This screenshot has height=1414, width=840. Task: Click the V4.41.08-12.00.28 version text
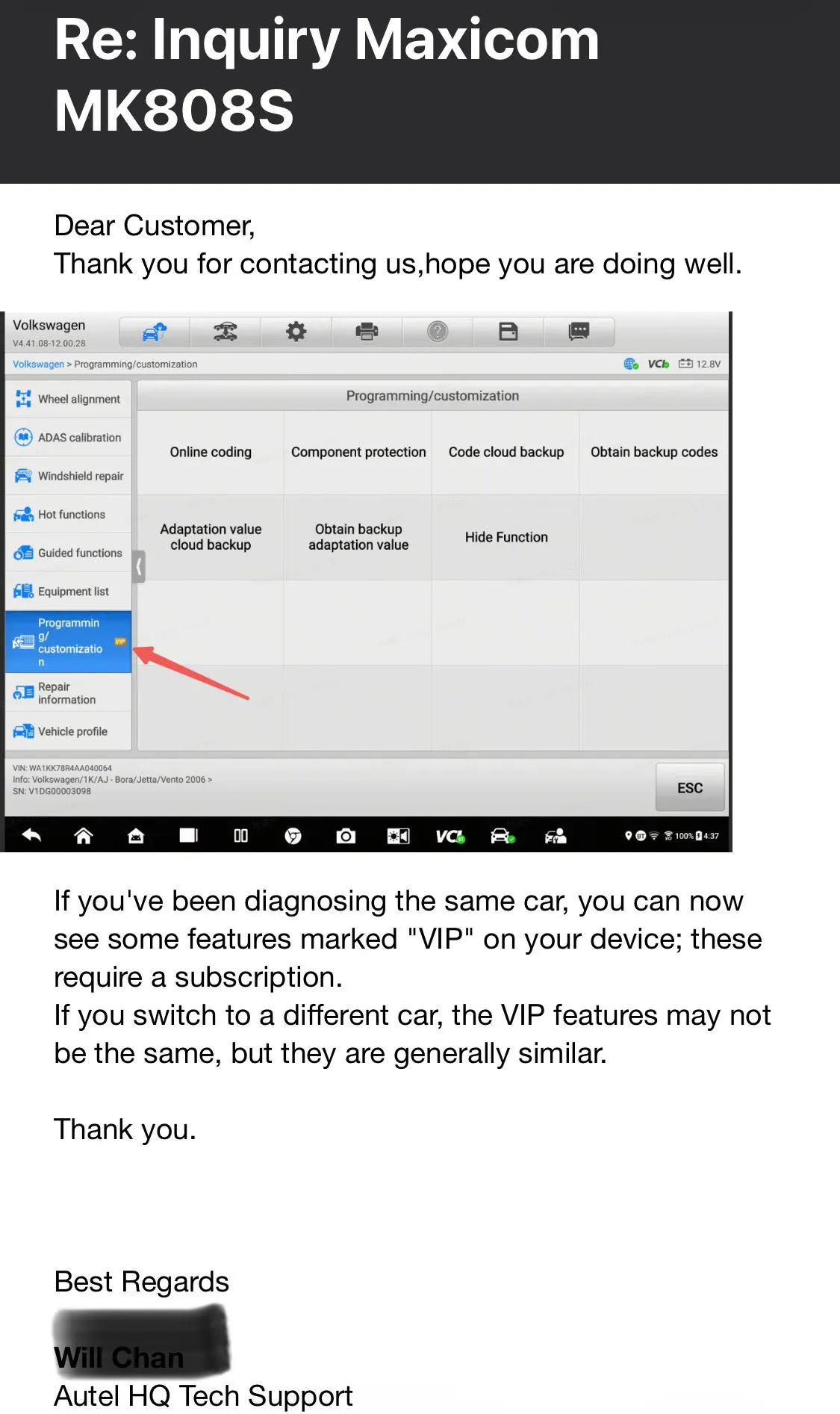click(x=49, y=344)
